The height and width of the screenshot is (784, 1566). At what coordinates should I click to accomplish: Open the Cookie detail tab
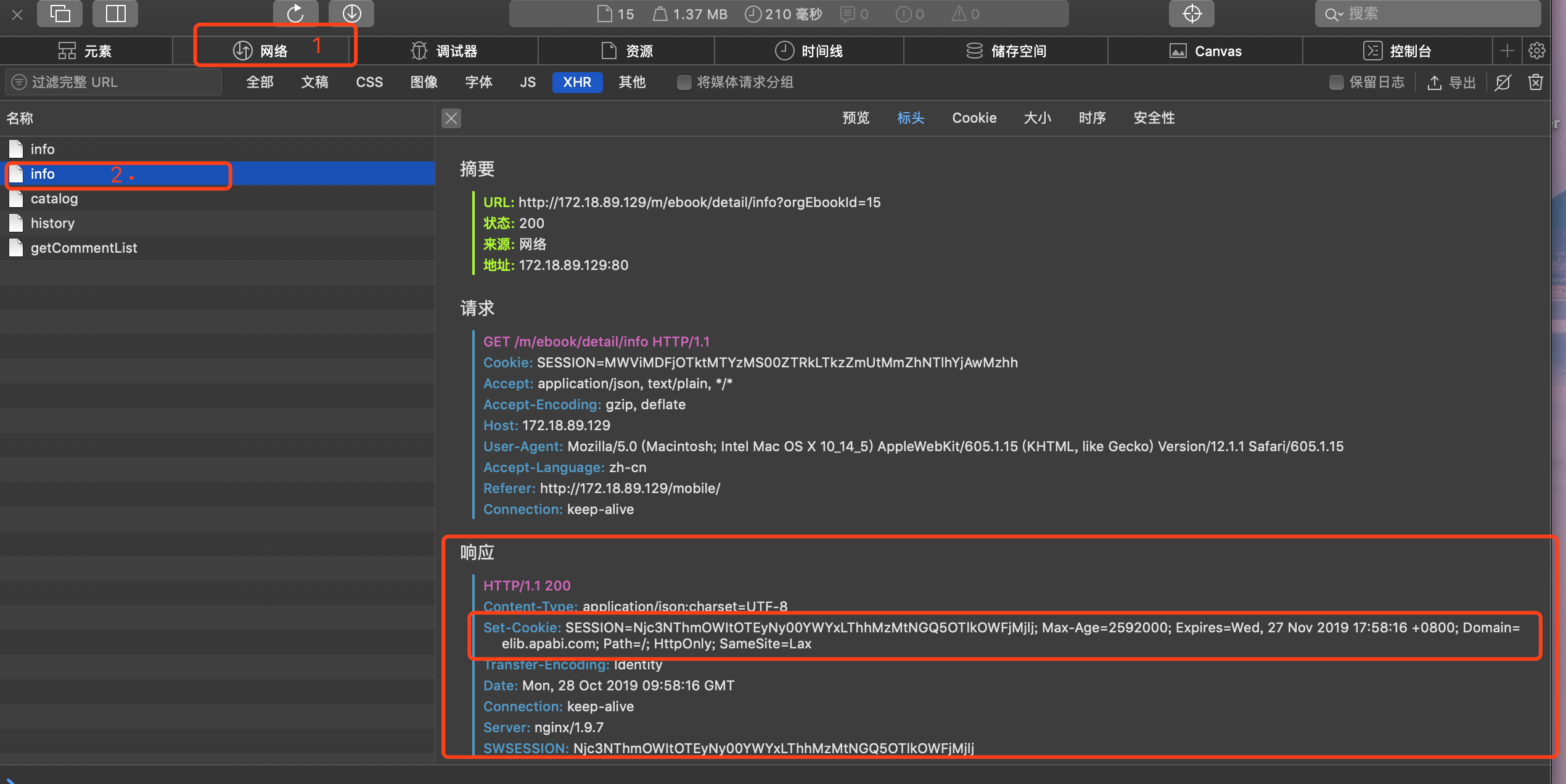pyautogui.click(x=974, y=118)
